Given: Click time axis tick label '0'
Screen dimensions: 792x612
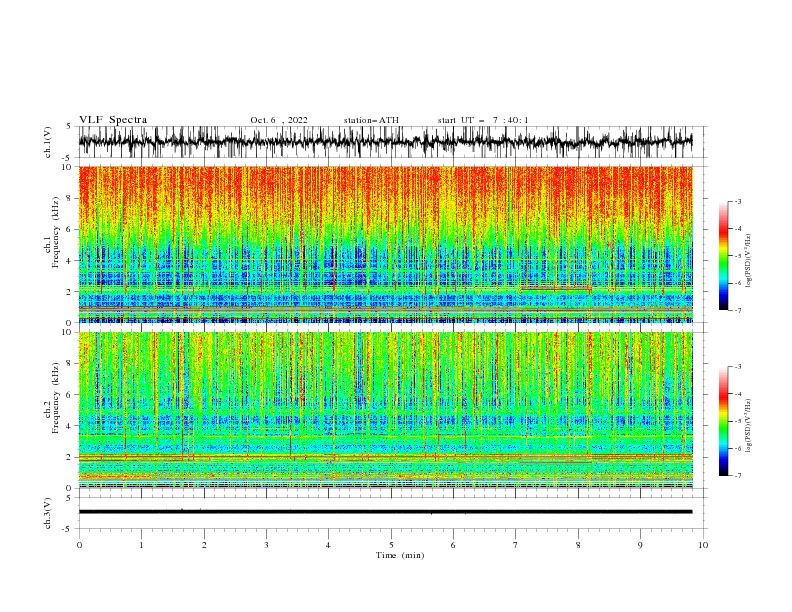Looking at the screenshot, I should tap(79, 545).
